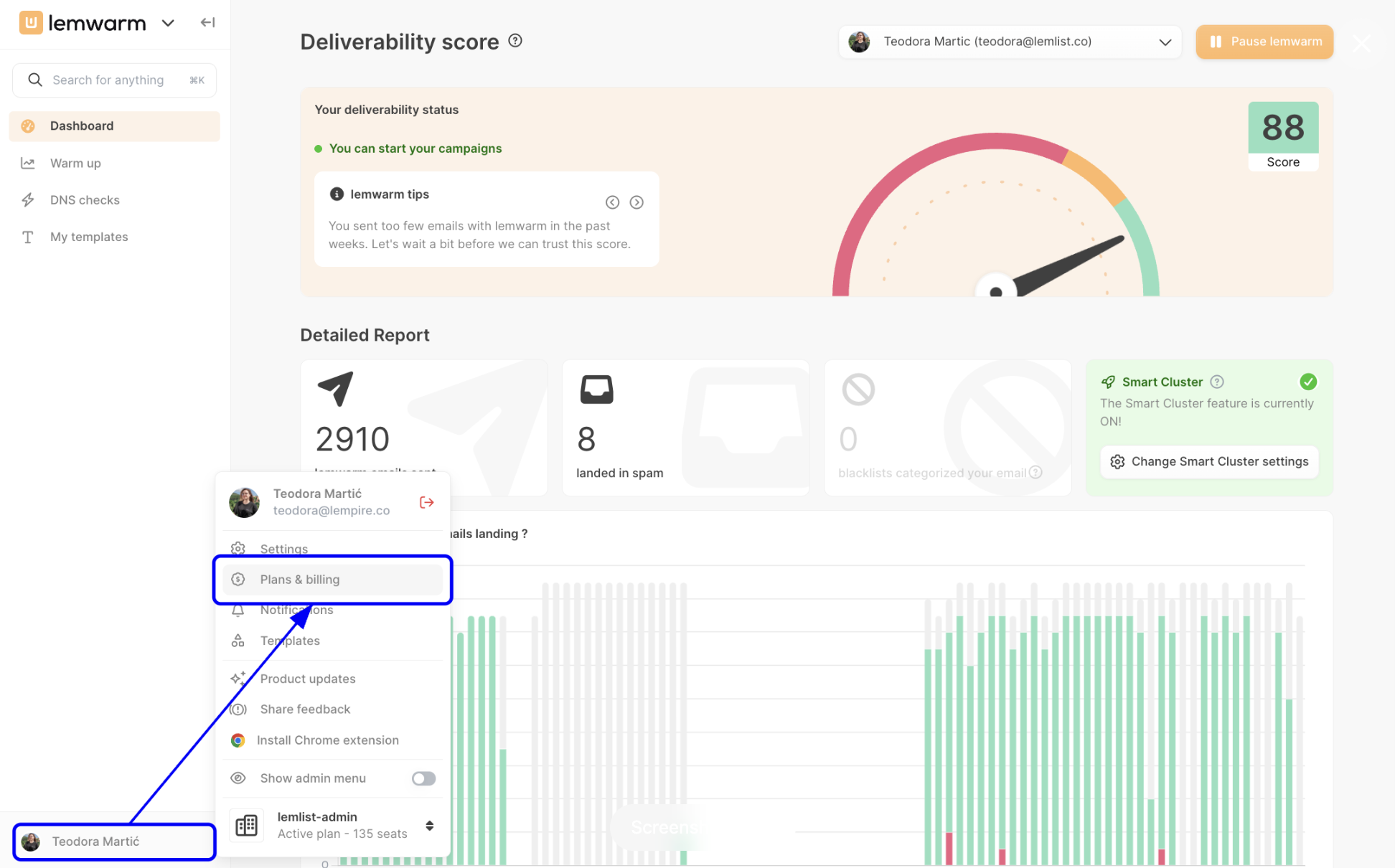Open Product updates menu entry
This screenshot has height=868, width=1395.
(308, 679)
